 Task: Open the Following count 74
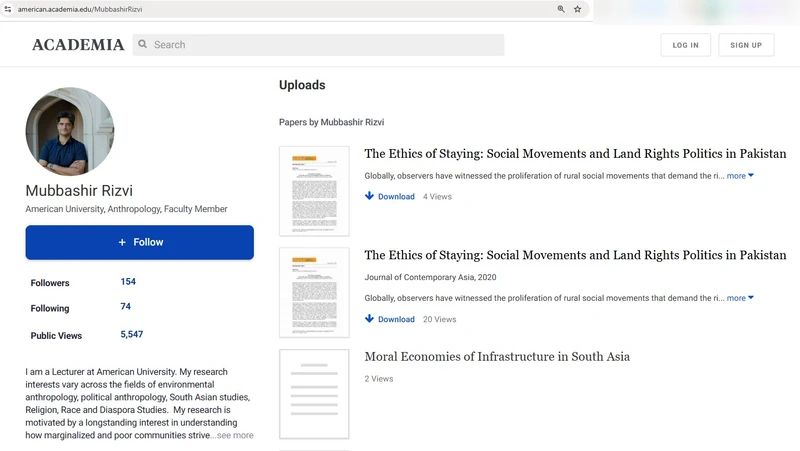click(x=126, y=307)
